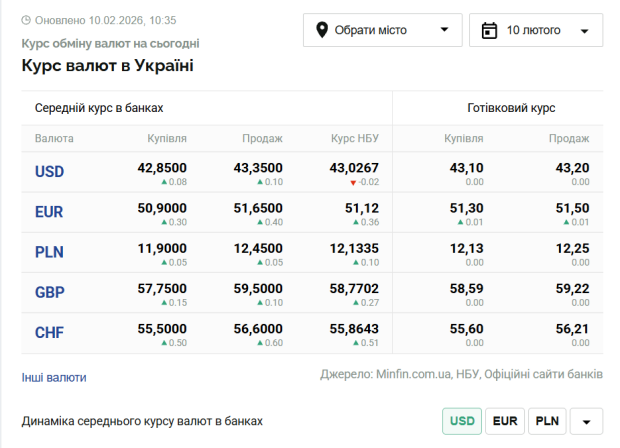Click the PLN currency row link
Screen dimensions: 620x448
(x=49, y=252)
